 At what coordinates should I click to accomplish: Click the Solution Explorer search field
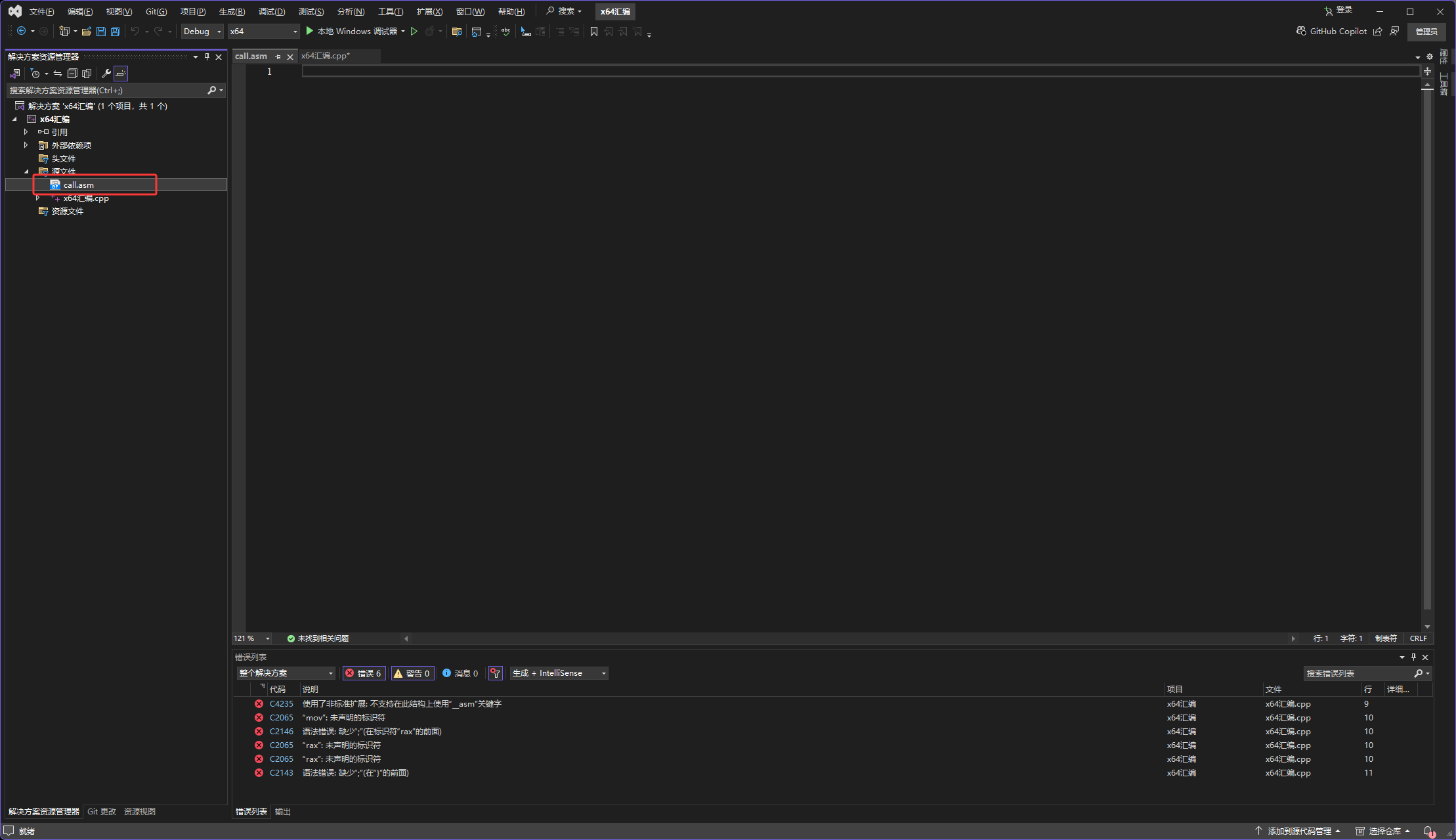coord(108,90)
